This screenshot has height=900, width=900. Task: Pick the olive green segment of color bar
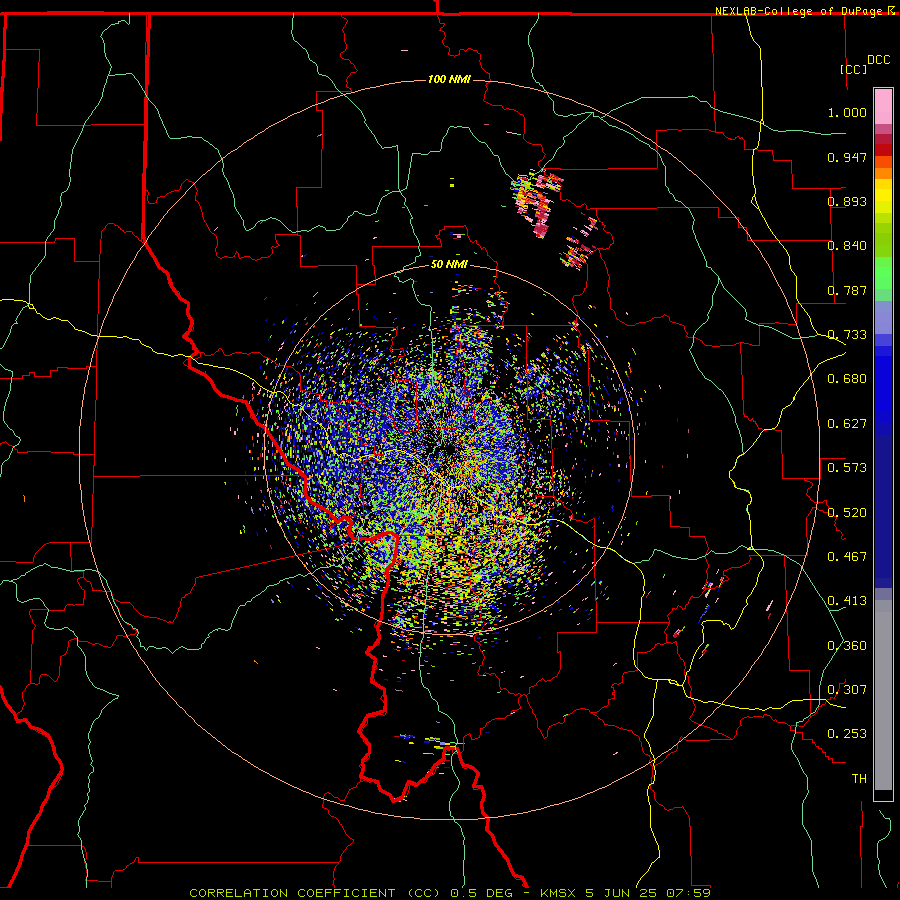click(883, 240)
